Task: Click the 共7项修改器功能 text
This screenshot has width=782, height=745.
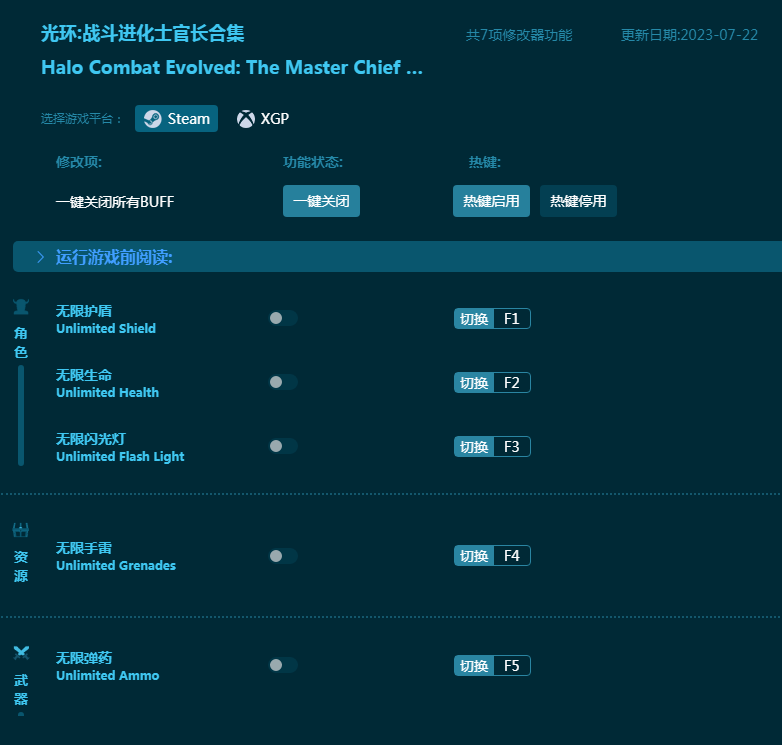Action: coord(519,35)
